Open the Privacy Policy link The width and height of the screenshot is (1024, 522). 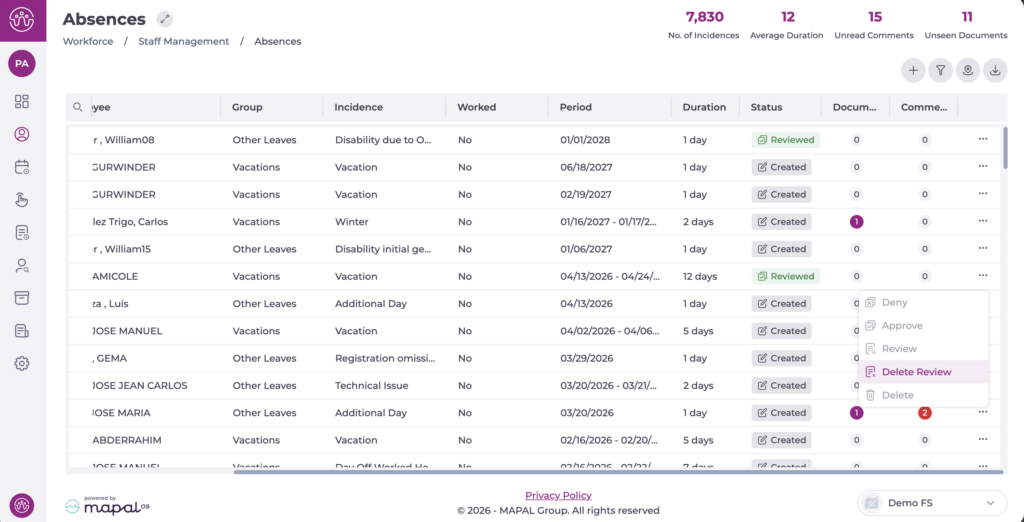coord(558,495)
